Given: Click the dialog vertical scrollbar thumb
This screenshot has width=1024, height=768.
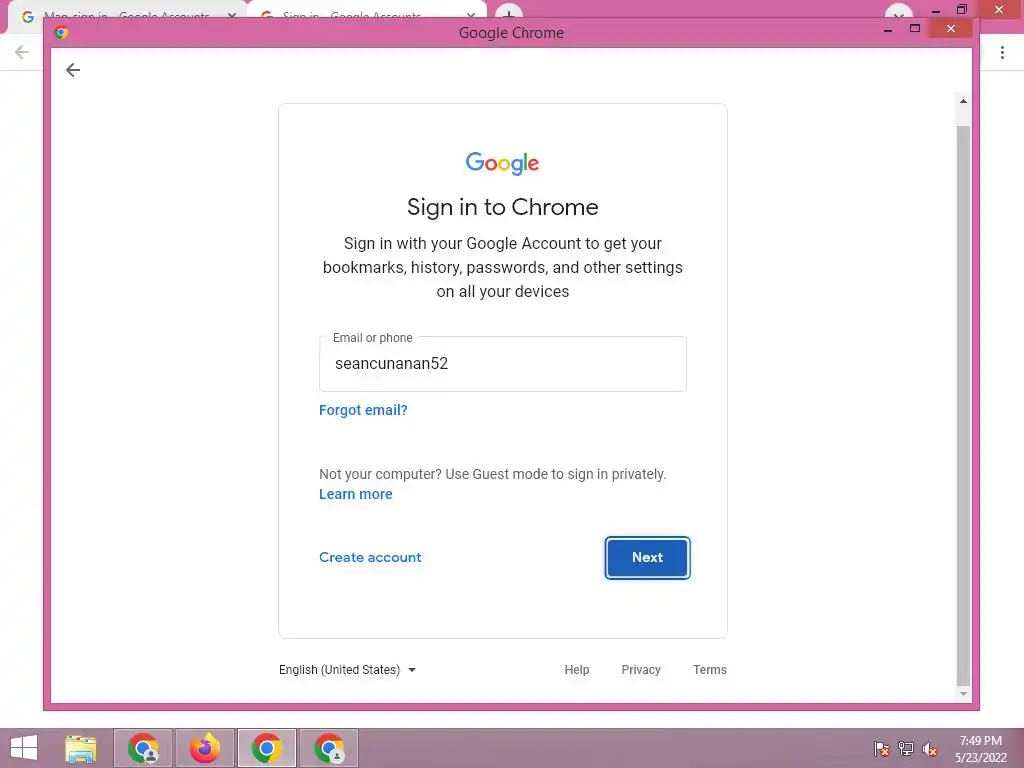Looking at the screenshot, I should 963,405.
